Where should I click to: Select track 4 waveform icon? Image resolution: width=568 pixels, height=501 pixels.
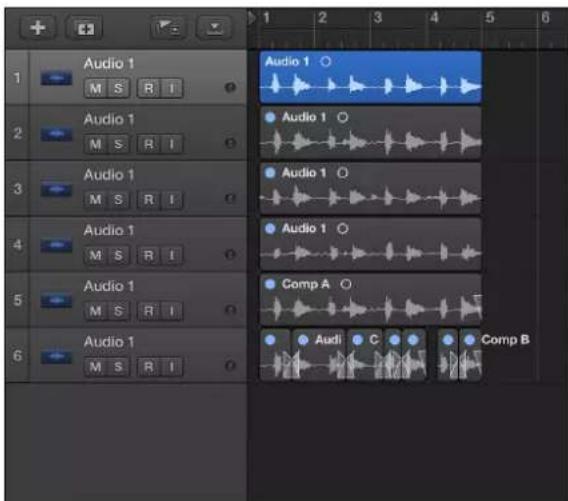coord(56,246)
